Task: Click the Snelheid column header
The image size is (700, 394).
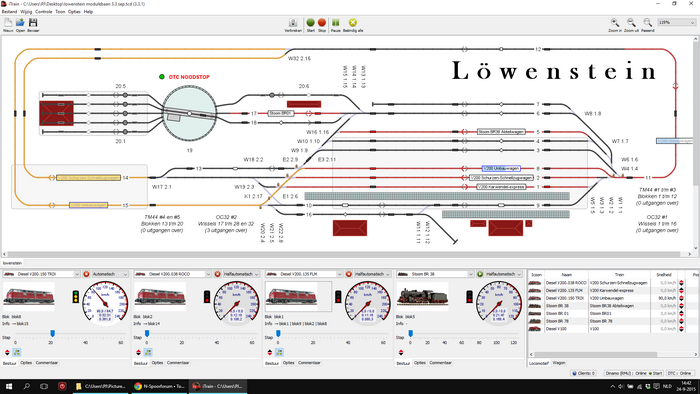Action: click(664, 275)
